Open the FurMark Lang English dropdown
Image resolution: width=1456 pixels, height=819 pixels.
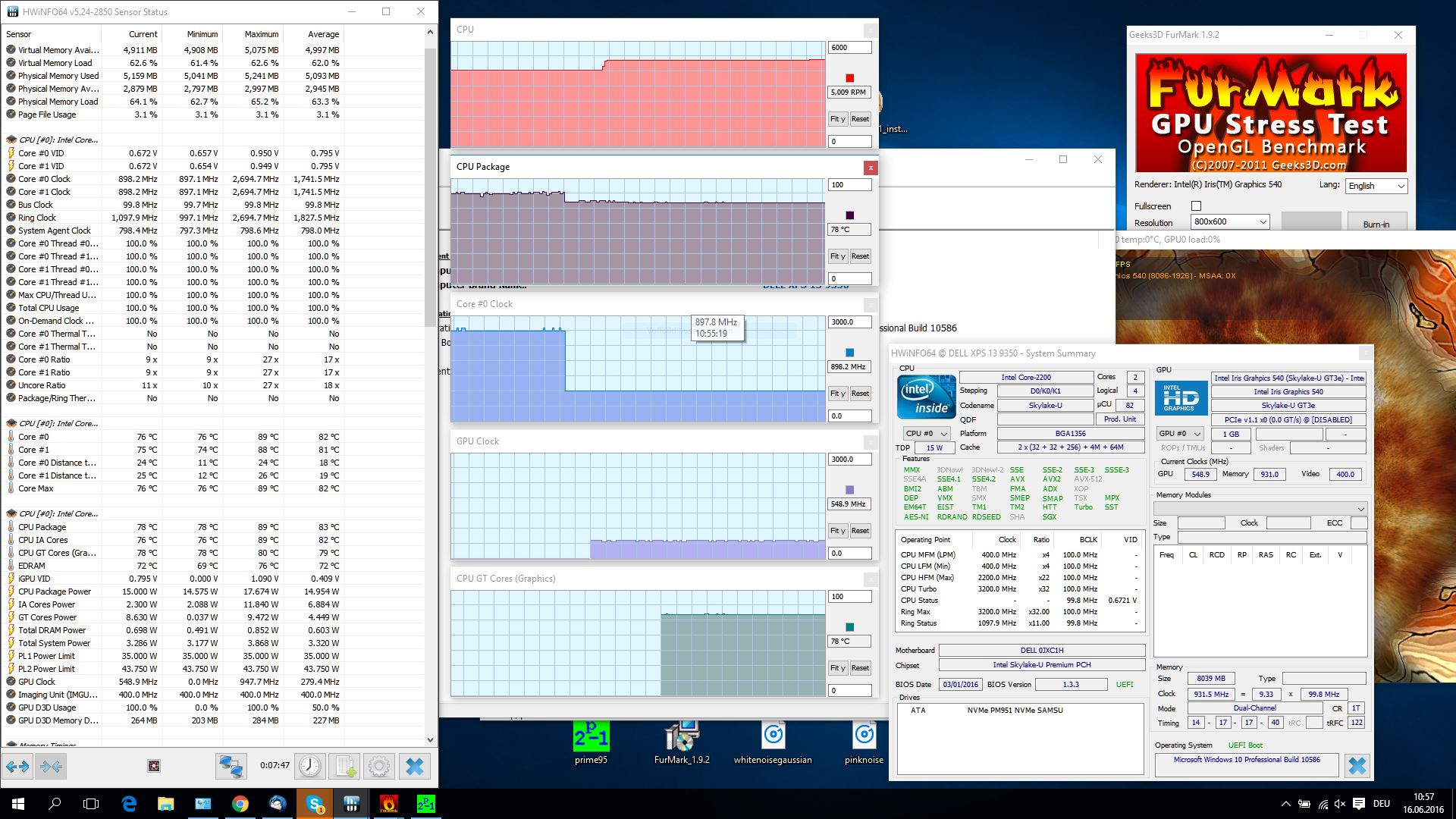coord(1376,186)
